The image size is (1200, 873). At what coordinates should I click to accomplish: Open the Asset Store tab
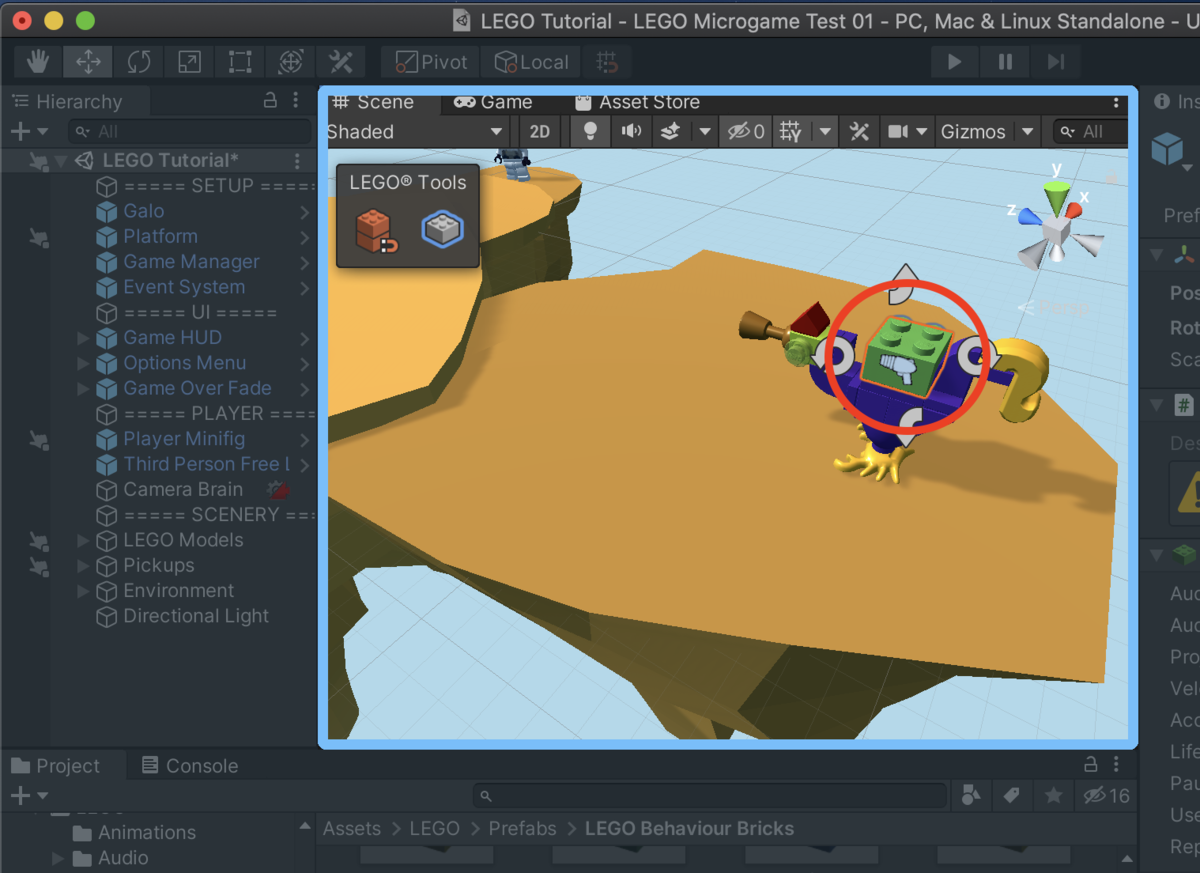click(x=637, y=102)
